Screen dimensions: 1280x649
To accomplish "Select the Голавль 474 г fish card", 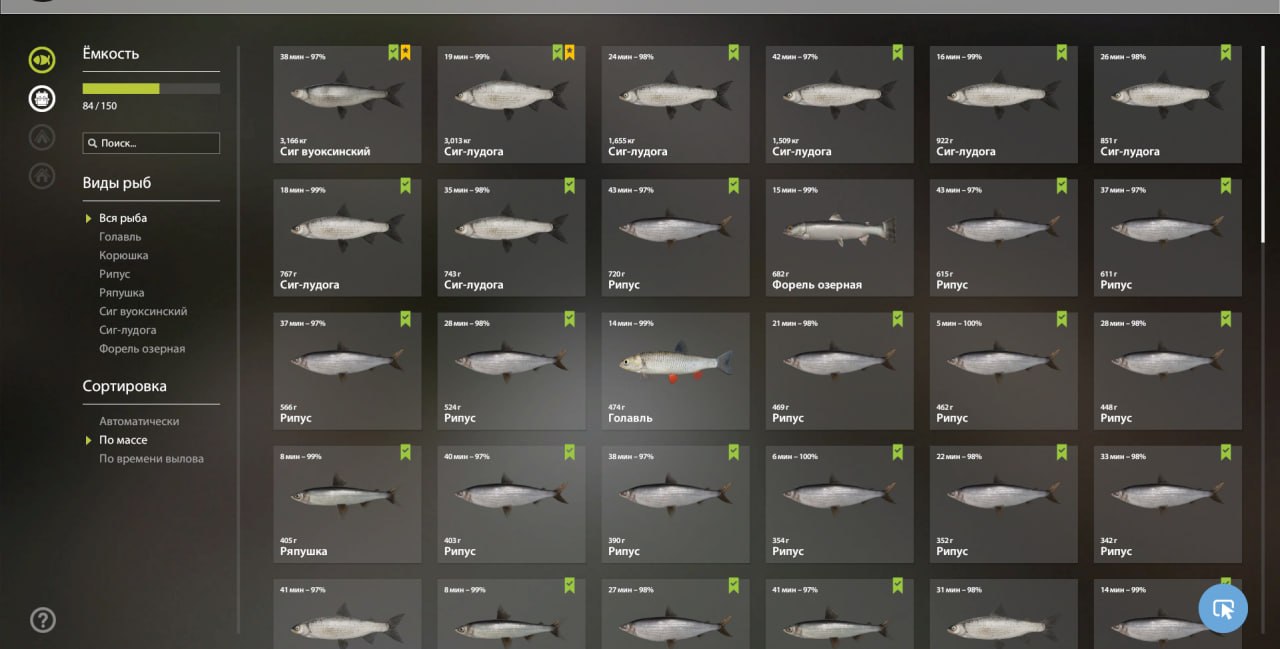I will pyautogui.click(x=675, y=371).
